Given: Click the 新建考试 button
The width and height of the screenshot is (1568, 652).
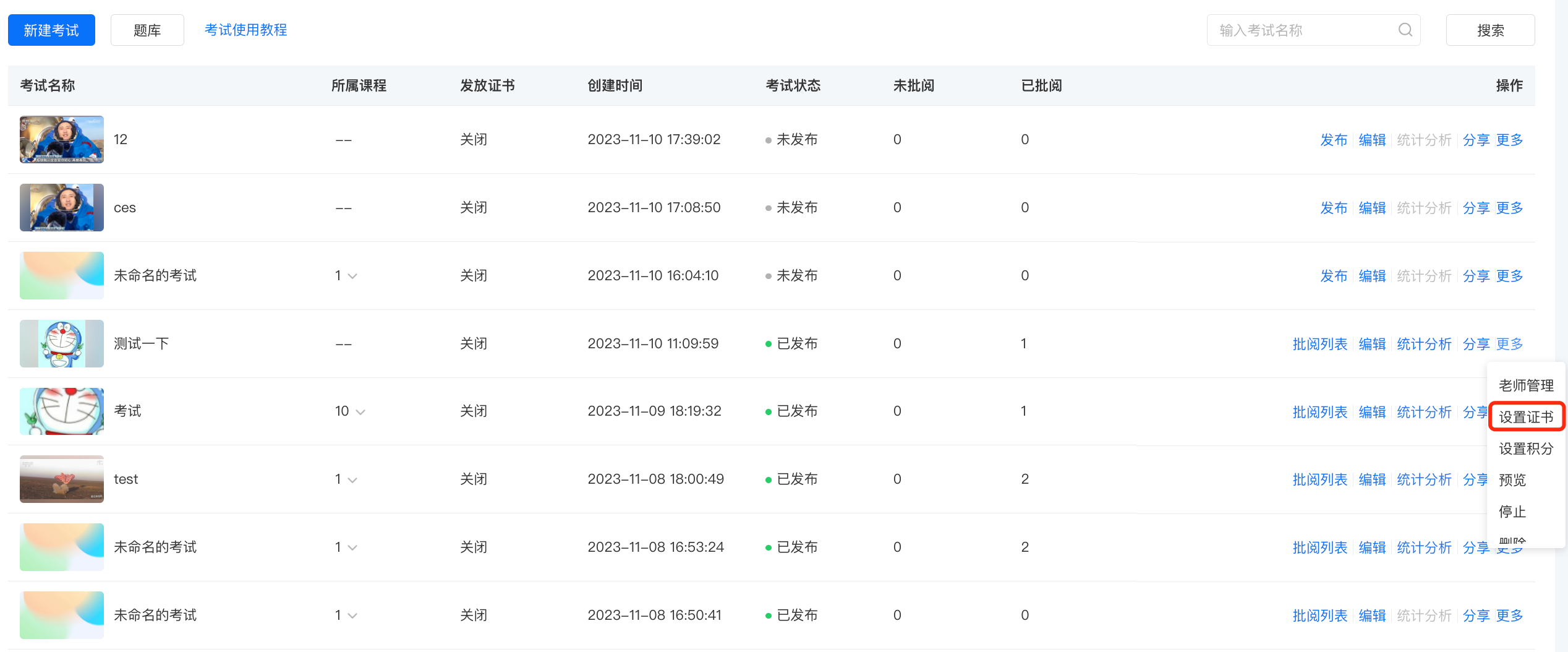Looking at the screenshot, I should 51,30.
